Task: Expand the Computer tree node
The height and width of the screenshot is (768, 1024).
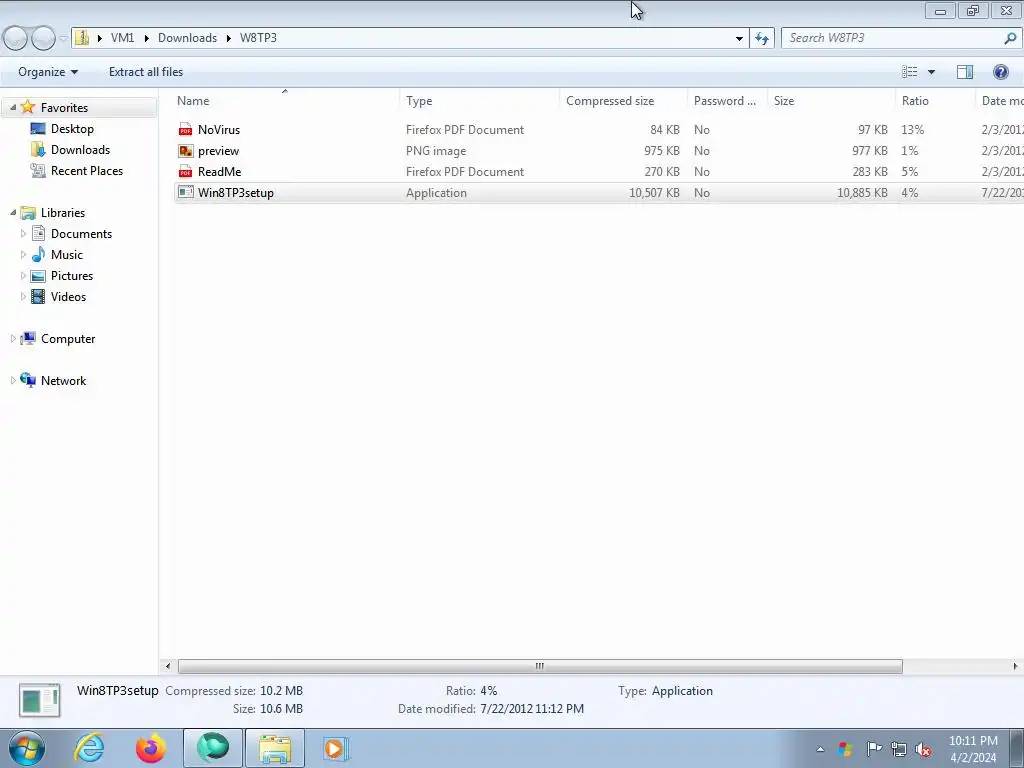Action: (x=13, y=338)
